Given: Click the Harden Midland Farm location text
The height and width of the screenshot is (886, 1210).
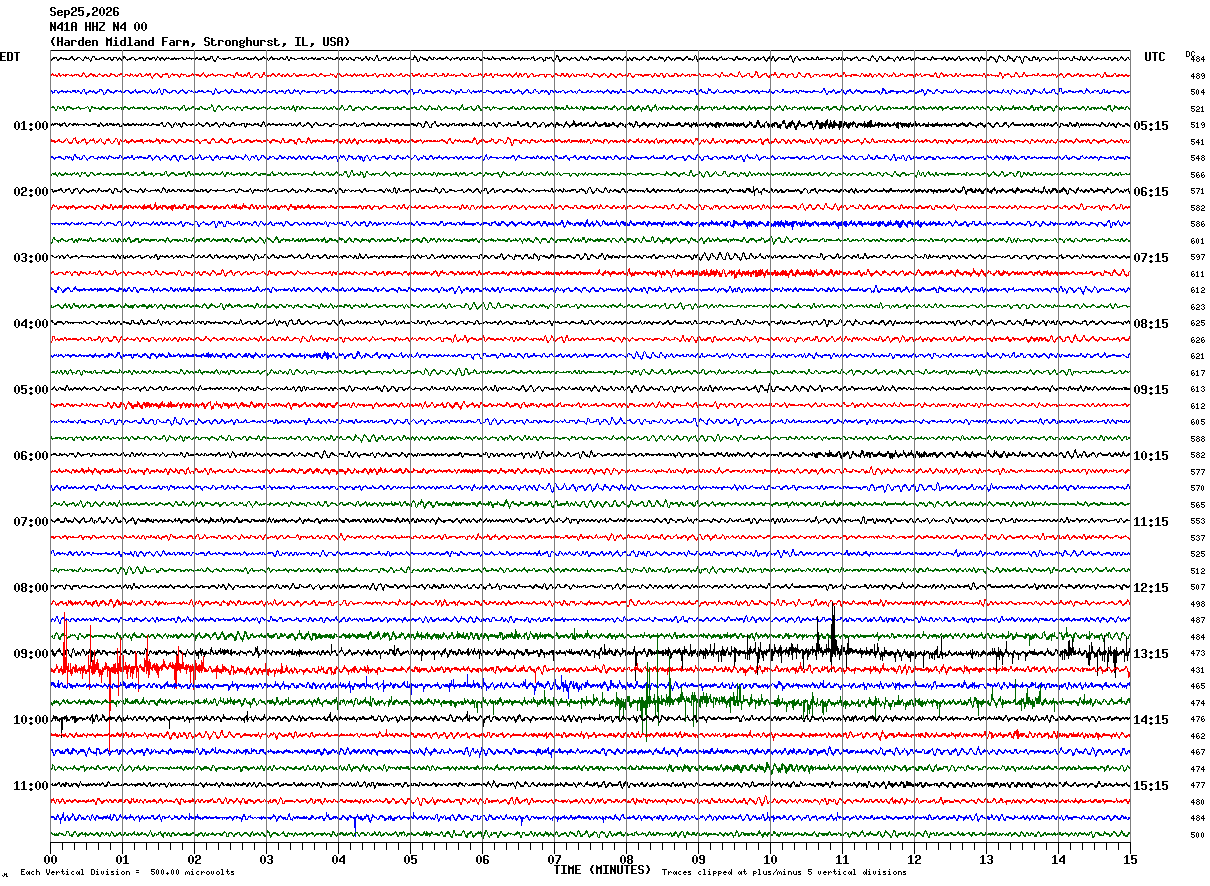Looking at the screenshot, I should tap(200, 41).
